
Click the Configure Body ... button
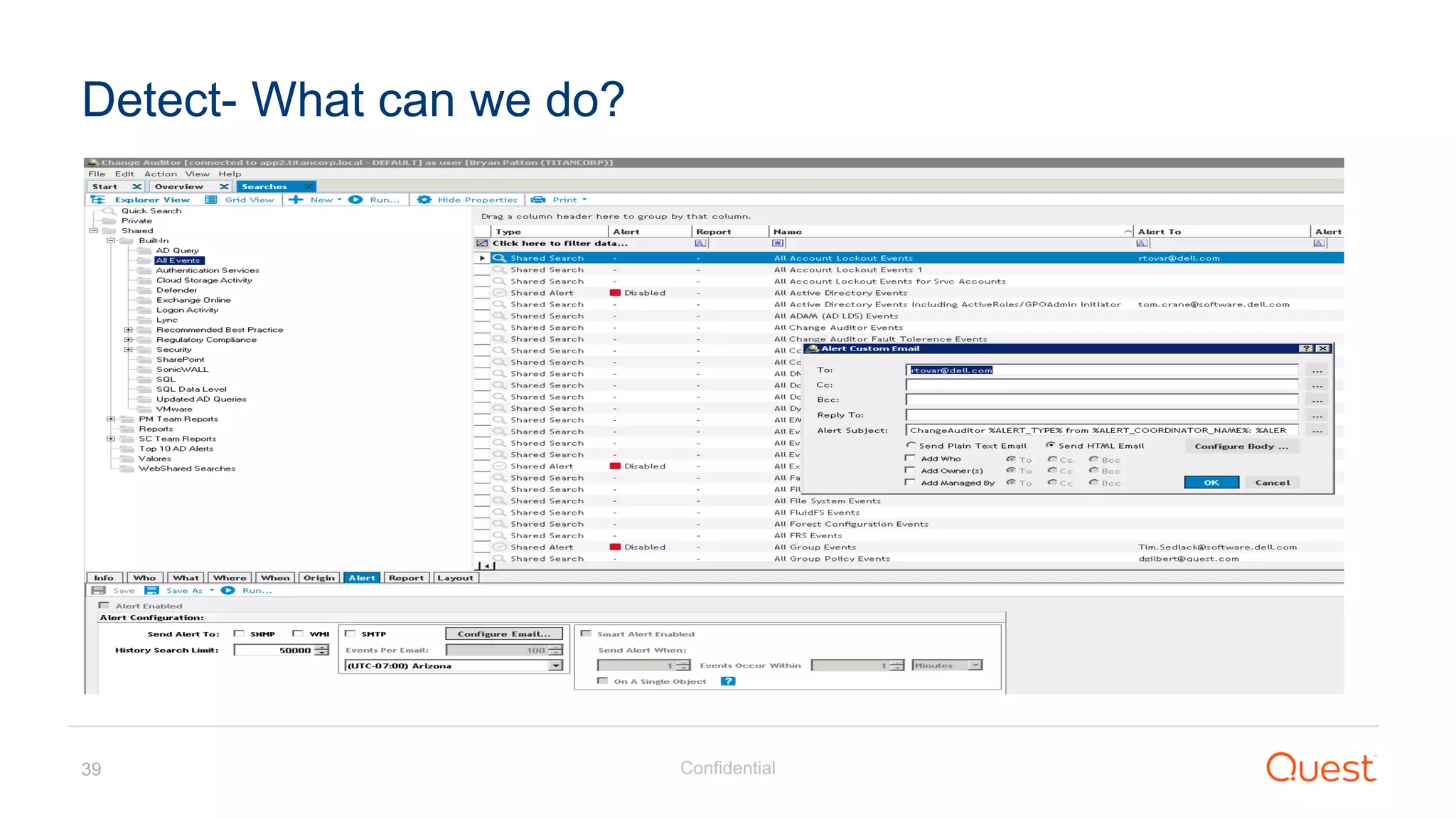coord(1241,446)
